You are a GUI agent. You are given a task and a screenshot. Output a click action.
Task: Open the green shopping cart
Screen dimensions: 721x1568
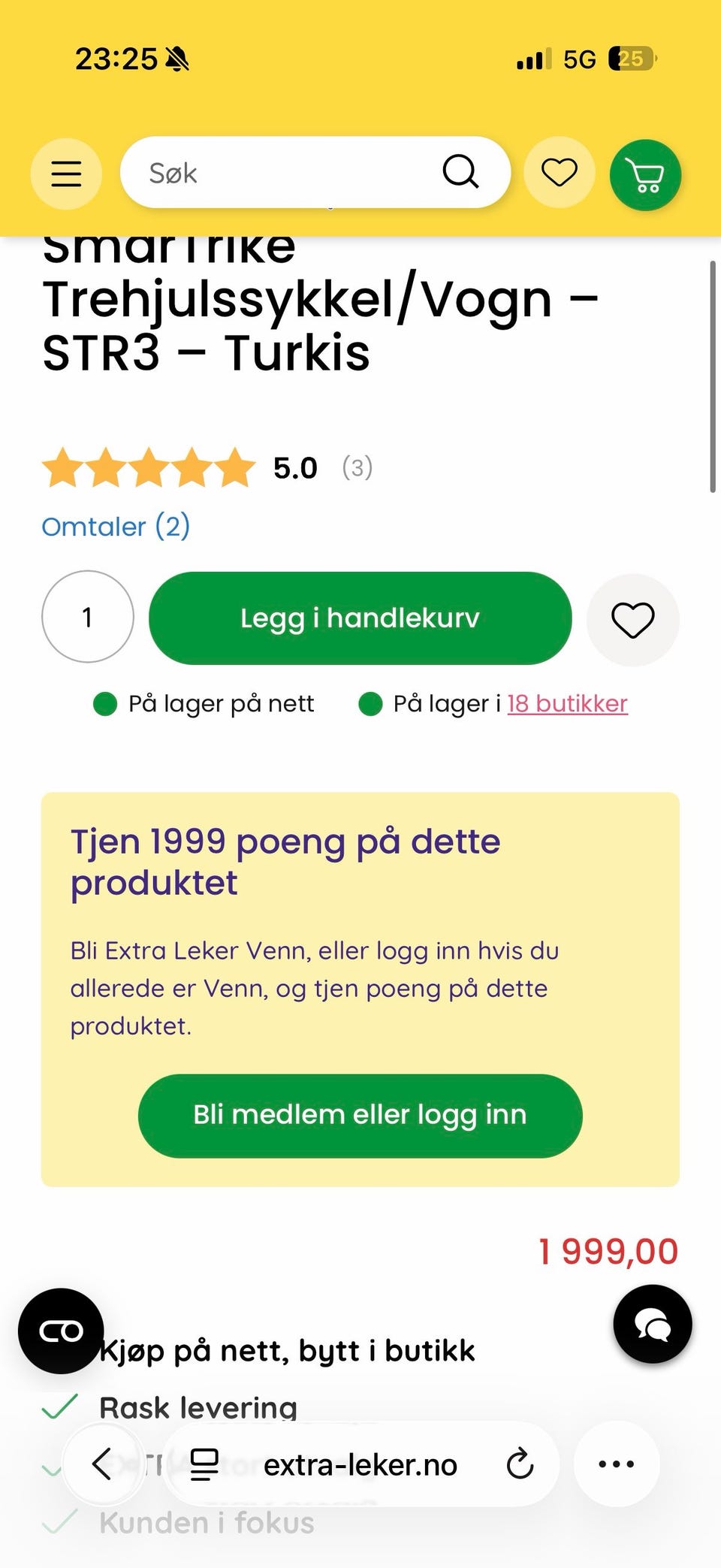645,175
